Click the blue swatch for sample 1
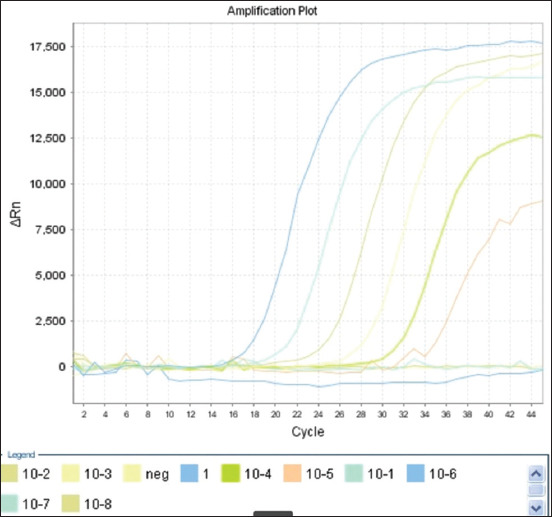Screen dimensions: 552x517 (x=189, y=473)
